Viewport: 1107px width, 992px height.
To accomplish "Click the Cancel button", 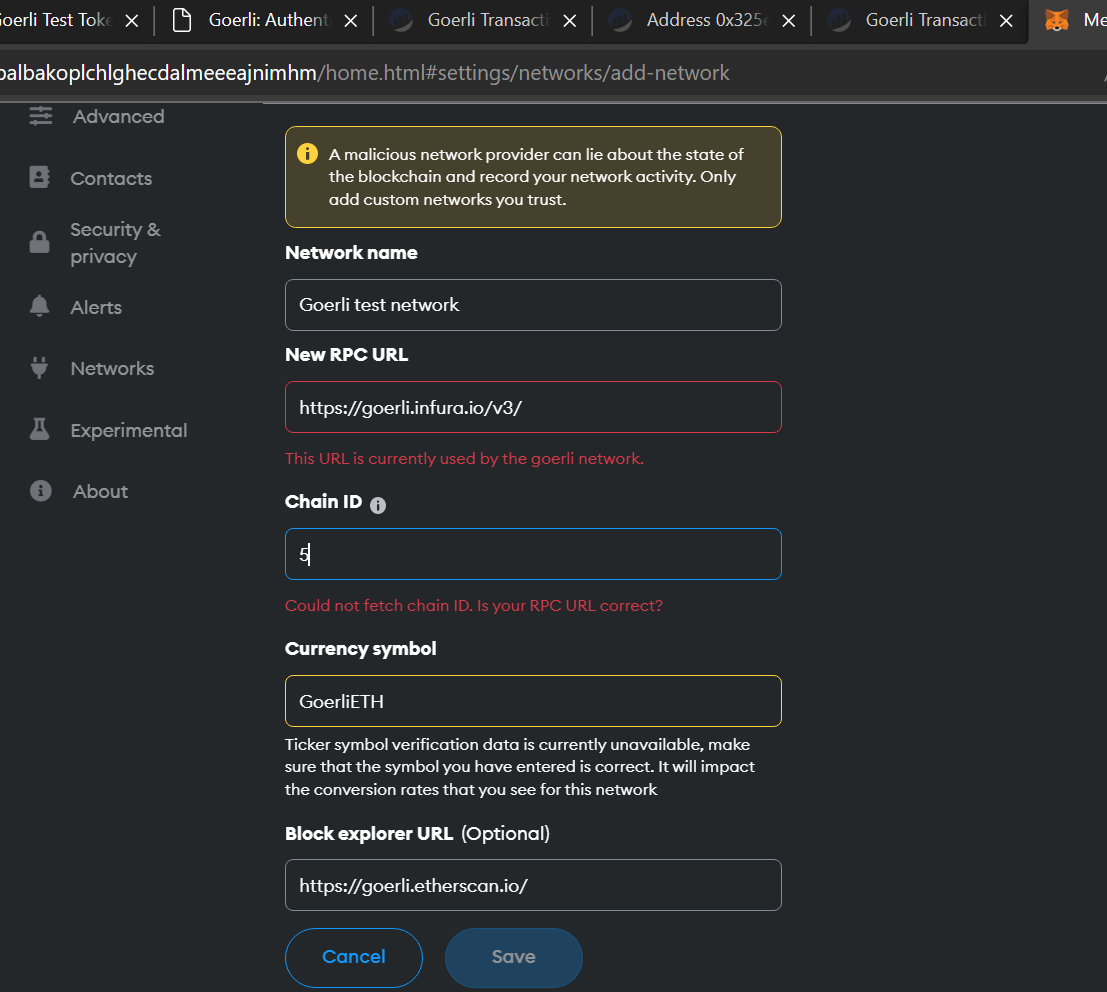I will (x=354, y=957).
